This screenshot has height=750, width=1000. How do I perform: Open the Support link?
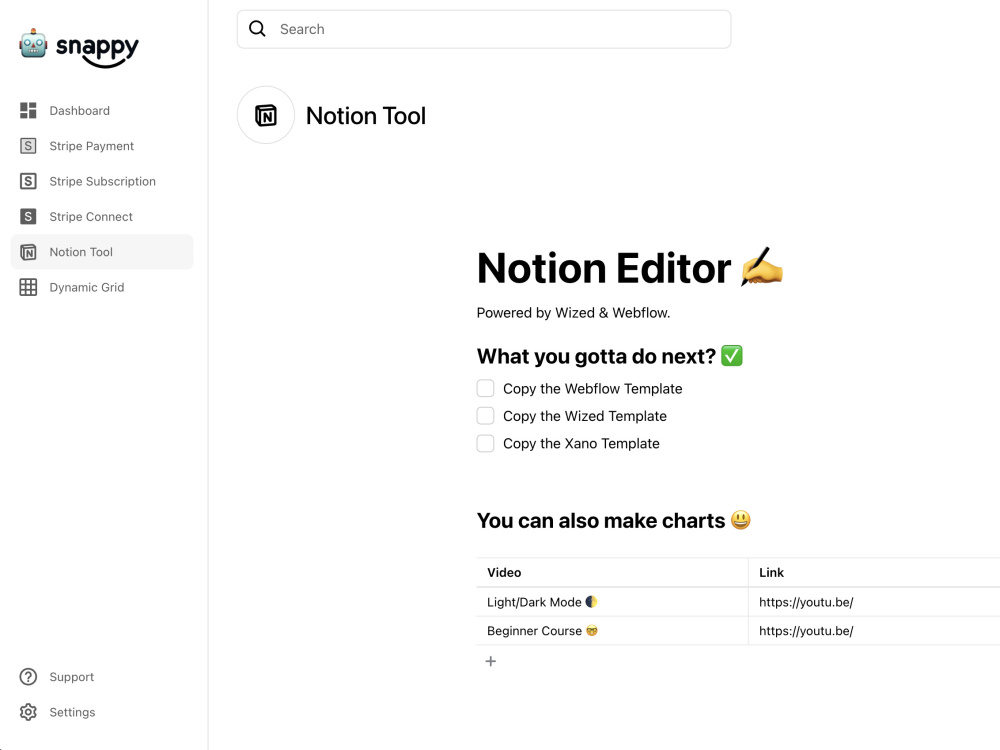(71, 677)
